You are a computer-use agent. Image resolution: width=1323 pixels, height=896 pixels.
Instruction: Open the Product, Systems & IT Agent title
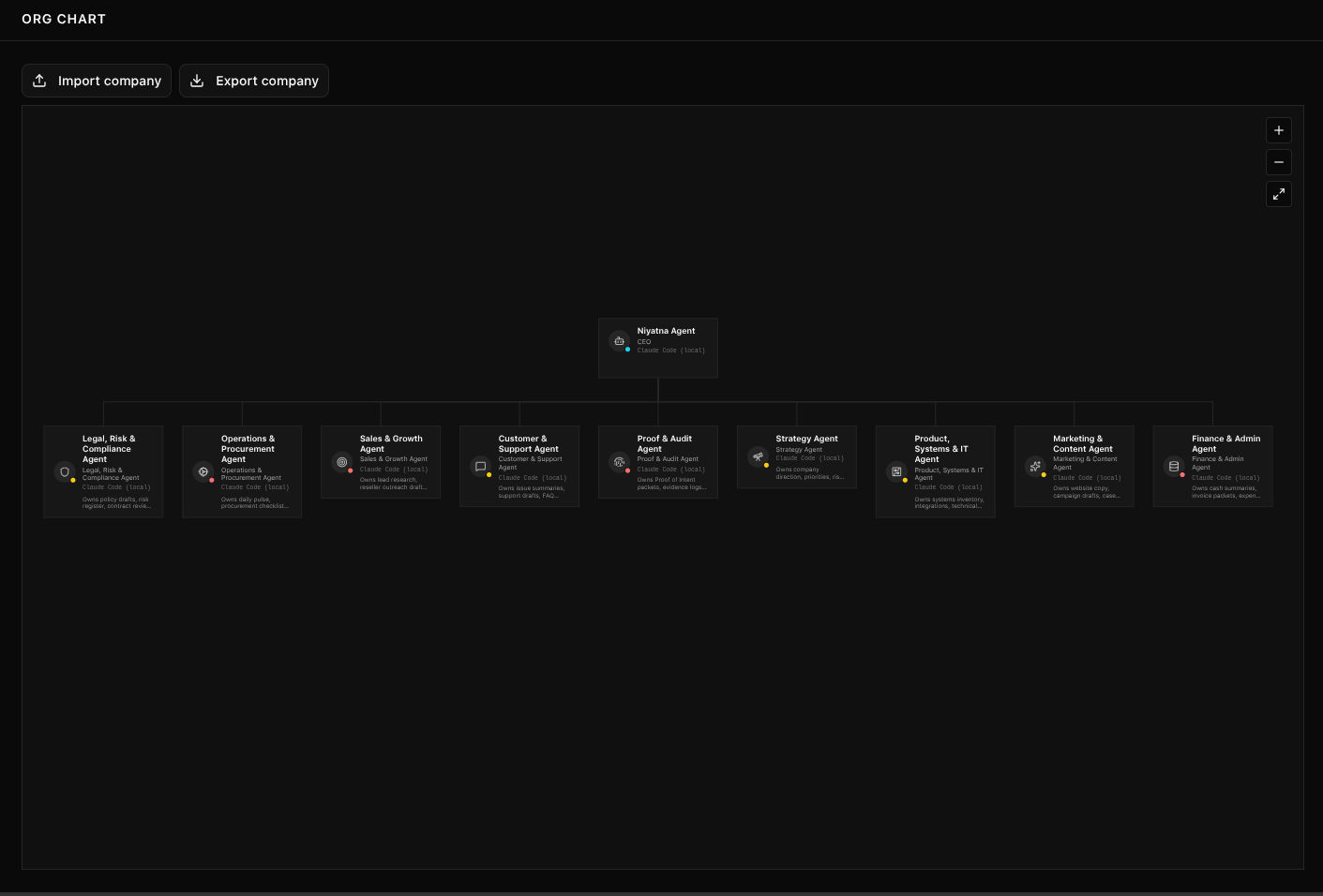940,449
